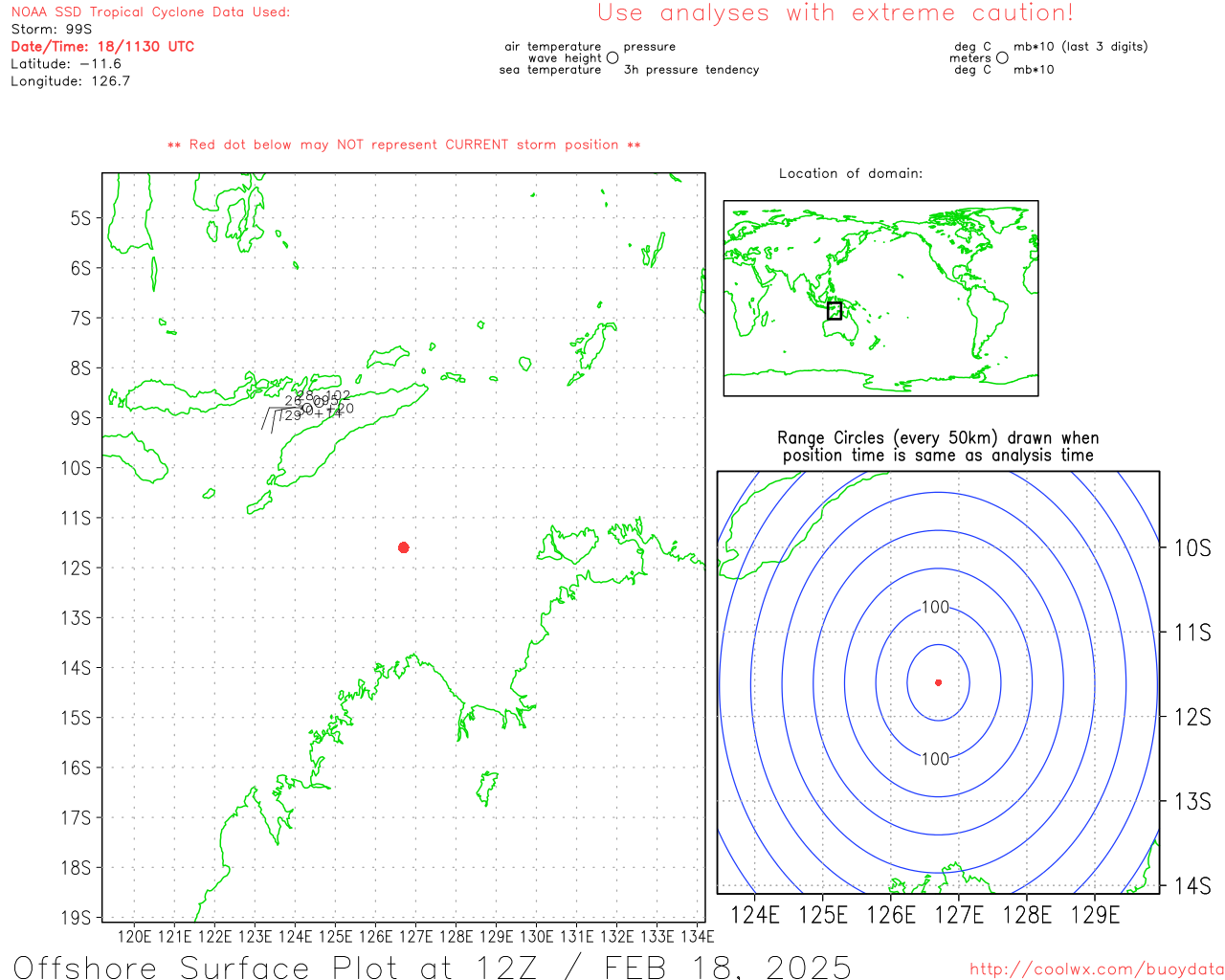The width and height of the screenshot is (1225, 980).
Task: Click 'Use analyses with extreme caution!' warning
Action: tap(835, 13)
